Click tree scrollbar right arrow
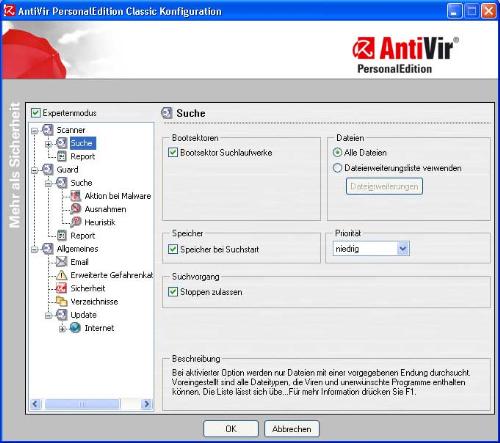This screenshot has height=443, width=500. pyautogui.click(x=146, y=404)
